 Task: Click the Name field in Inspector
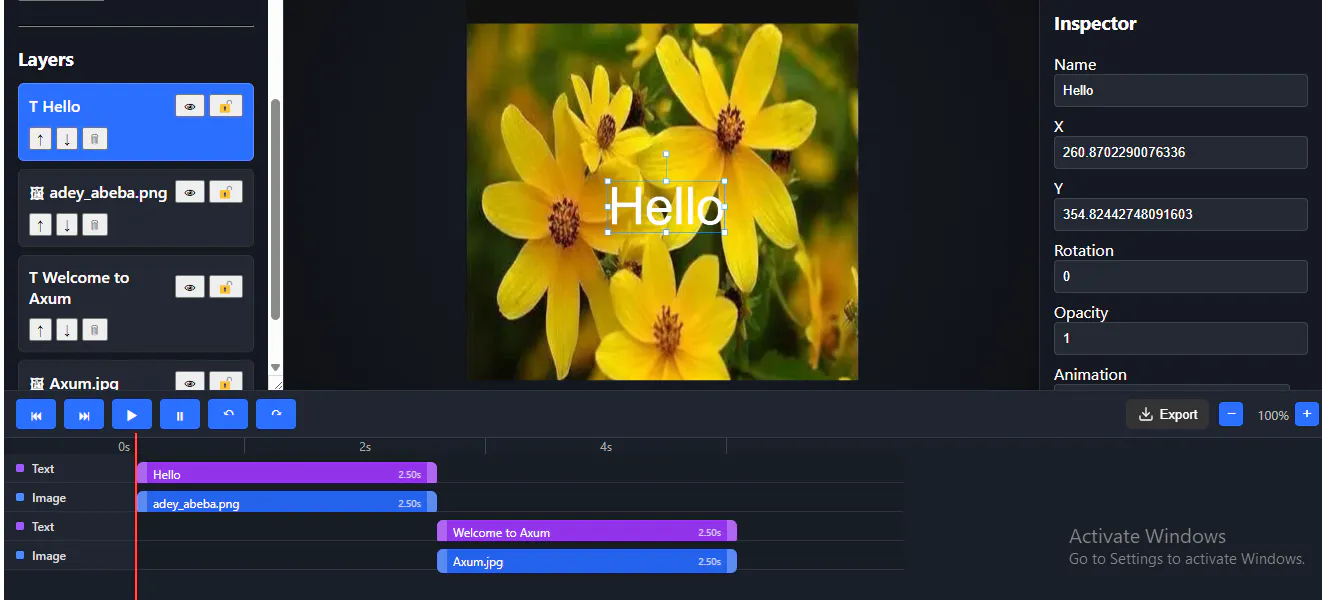pos(1181,90)
